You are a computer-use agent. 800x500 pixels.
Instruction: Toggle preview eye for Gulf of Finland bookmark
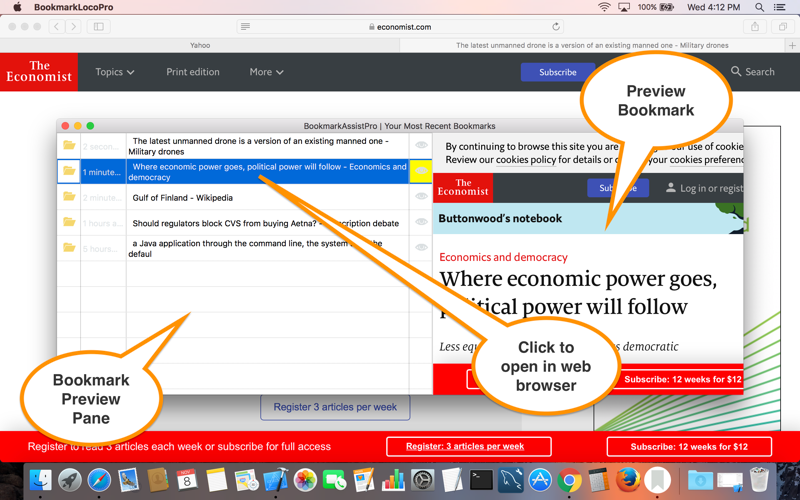point(421,197)
